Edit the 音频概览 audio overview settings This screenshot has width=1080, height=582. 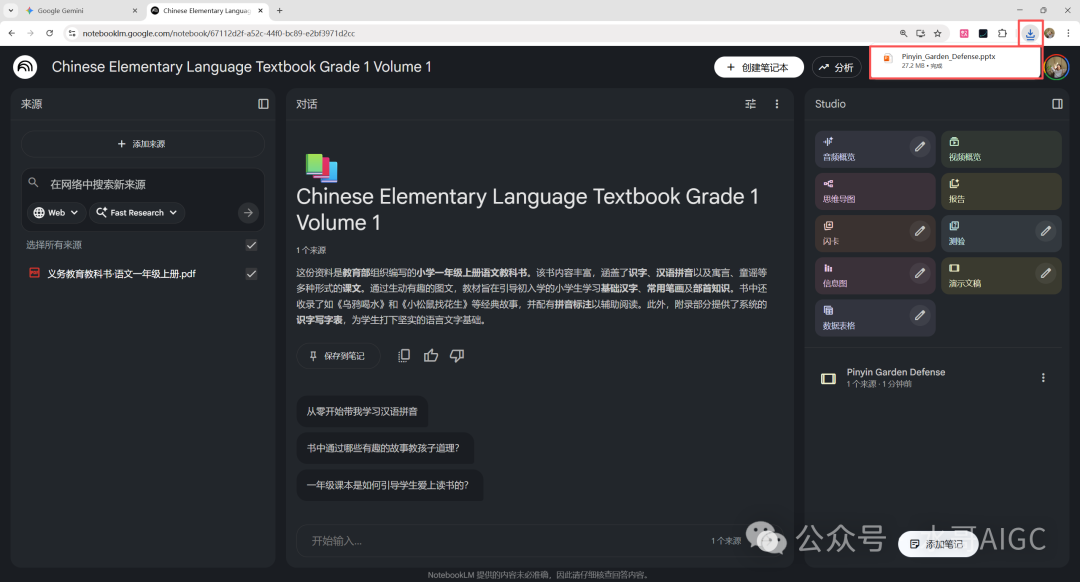point(920,147)
